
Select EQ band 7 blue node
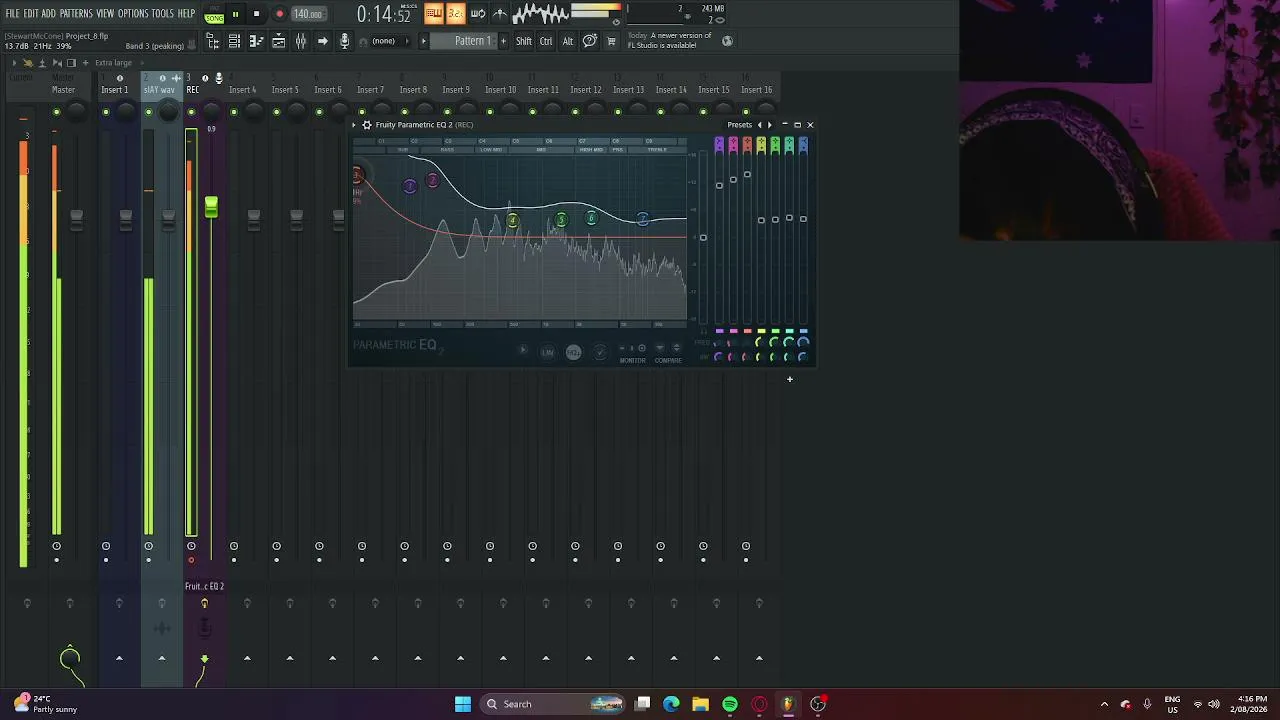pos(642,220)
